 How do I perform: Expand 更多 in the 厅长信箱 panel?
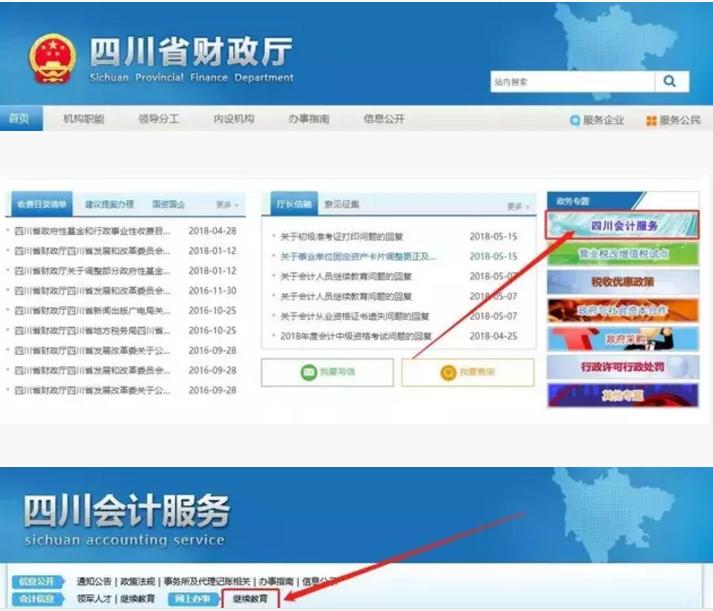point(516,206)
